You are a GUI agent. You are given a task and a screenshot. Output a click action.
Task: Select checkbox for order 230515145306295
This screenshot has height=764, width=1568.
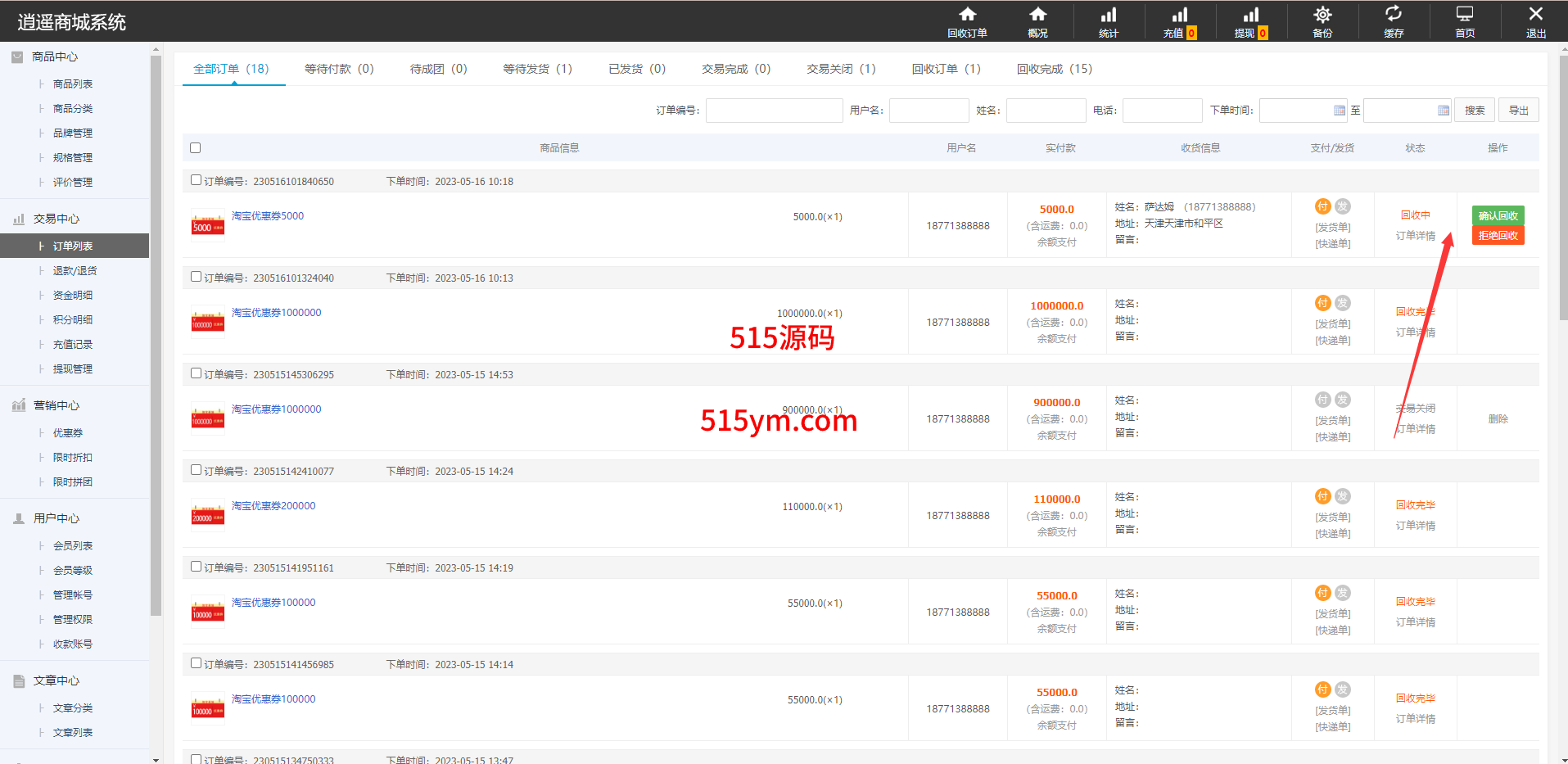point(196,373)
